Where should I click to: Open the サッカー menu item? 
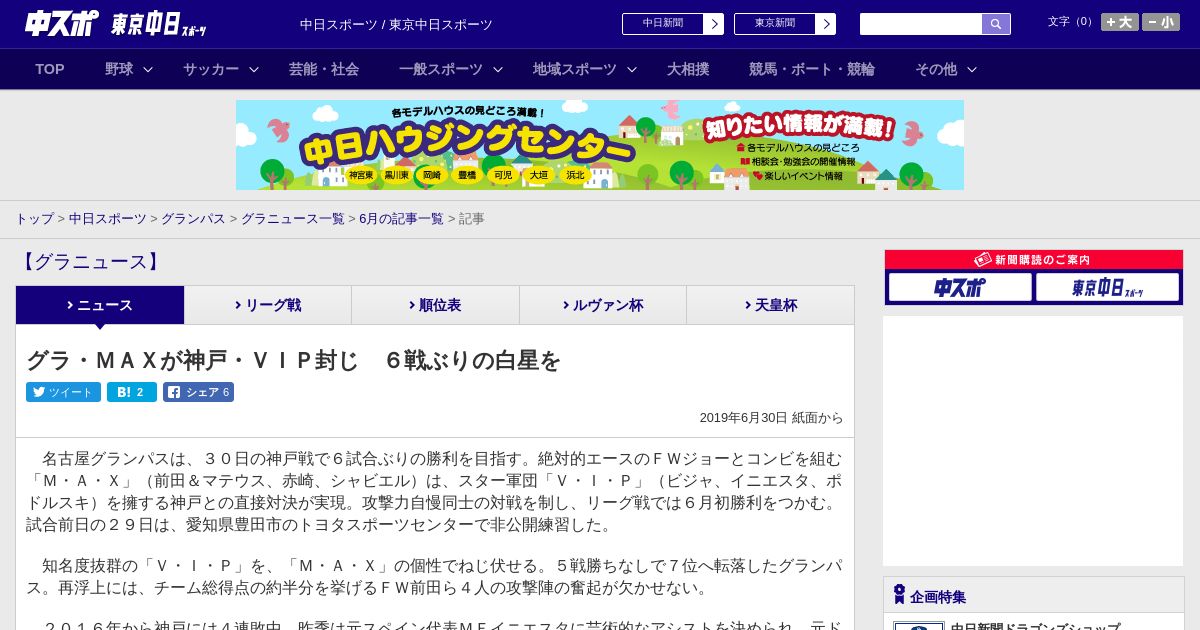pyautogui.click(x=211, y=69)
